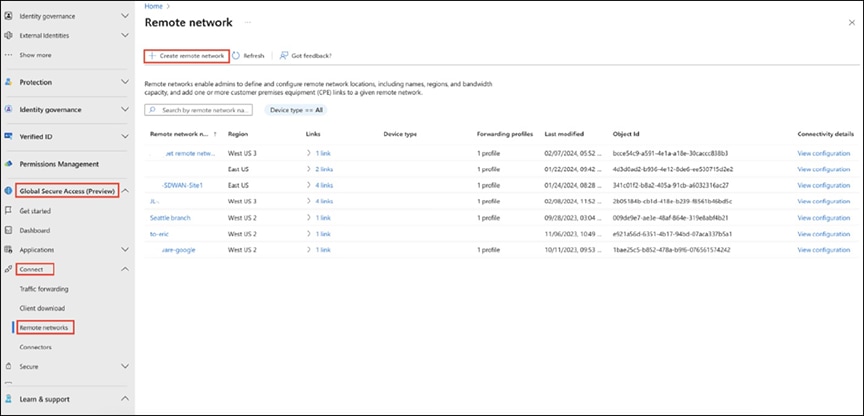Click the Verified ID sidebar icon

pyautogui.click(x=8, y=136)
